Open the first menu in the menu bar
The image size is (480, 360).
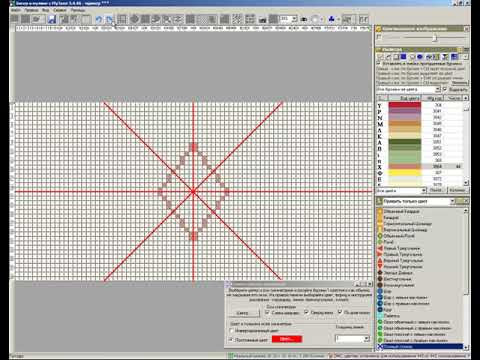tap(16, 10)
